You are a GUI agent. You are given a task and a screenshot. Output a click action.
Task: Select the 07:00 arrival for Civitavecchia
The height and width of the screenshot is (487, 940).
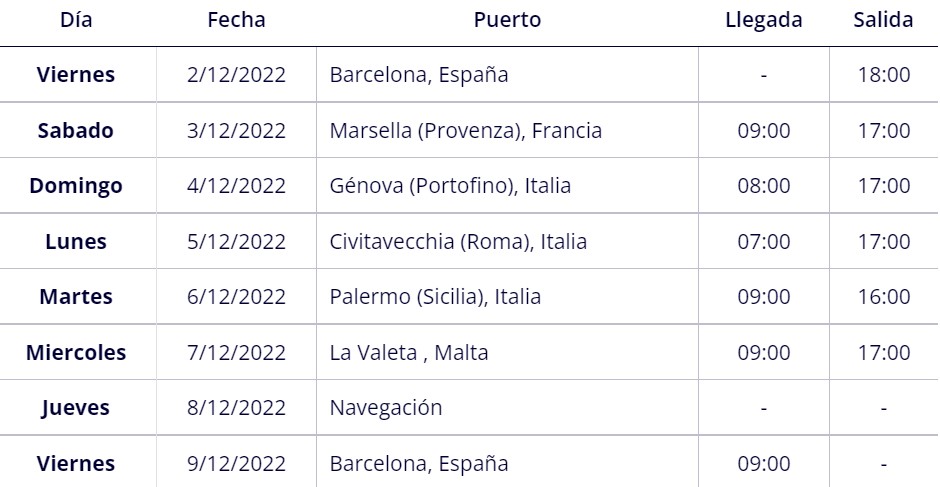(764, 242)
